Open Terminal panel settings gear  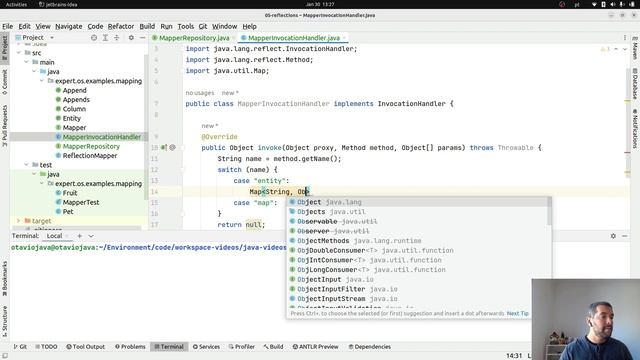point(613,236)
